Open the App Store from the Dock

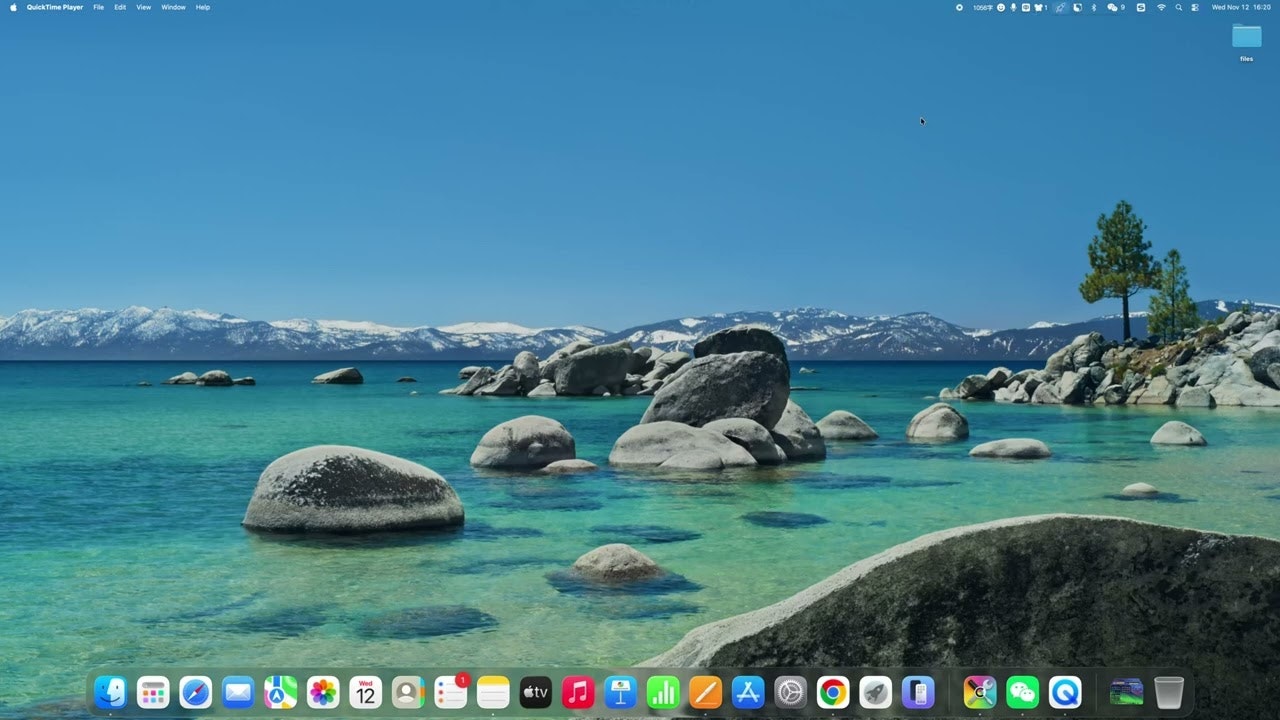click(x=748, y=692)
